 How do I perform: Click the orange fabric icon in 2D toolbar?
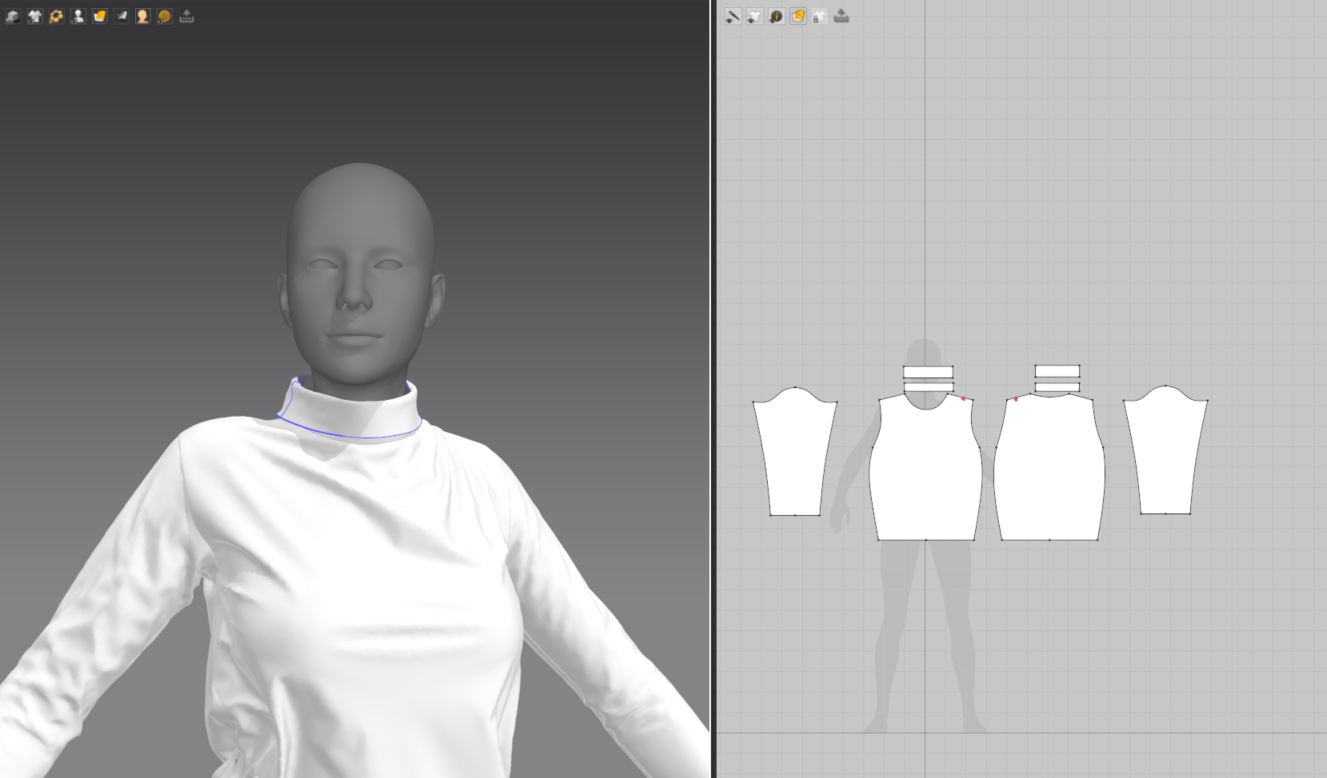point(798,16)
